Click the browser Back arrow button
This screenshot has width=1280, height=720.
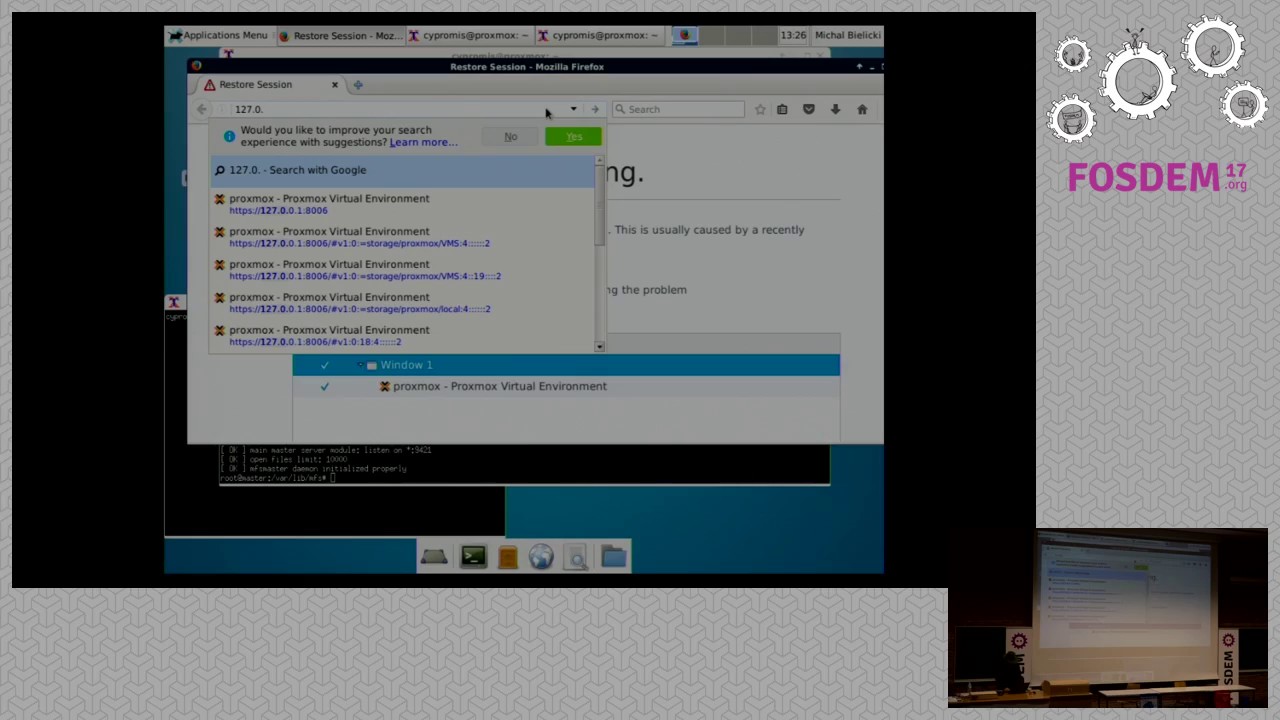tap(202, 109)
